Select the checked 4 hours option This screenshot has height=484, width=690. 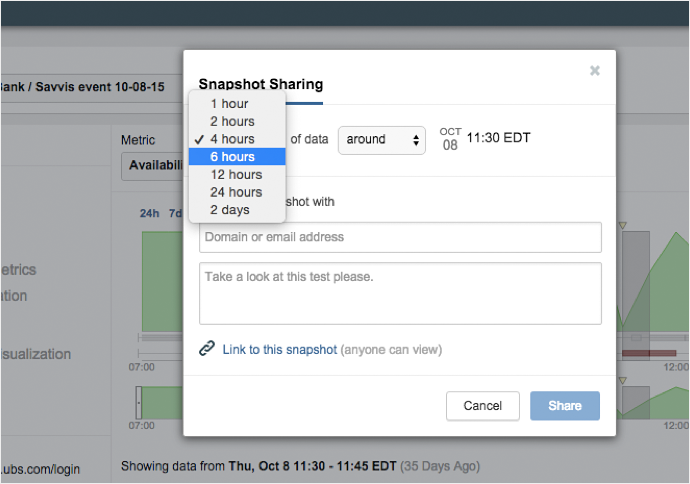pyautogui.click(x=232, y=139)
